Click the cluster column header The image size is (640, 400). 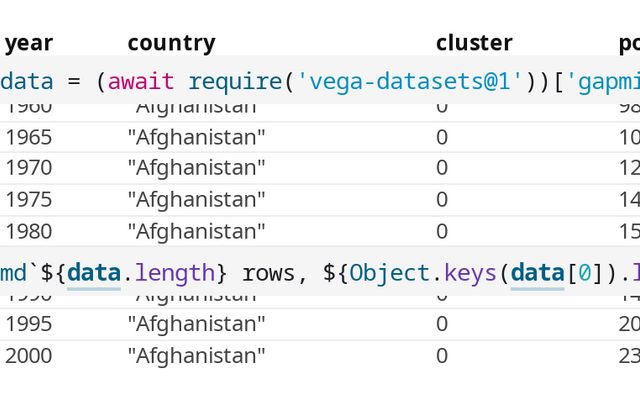474,43
